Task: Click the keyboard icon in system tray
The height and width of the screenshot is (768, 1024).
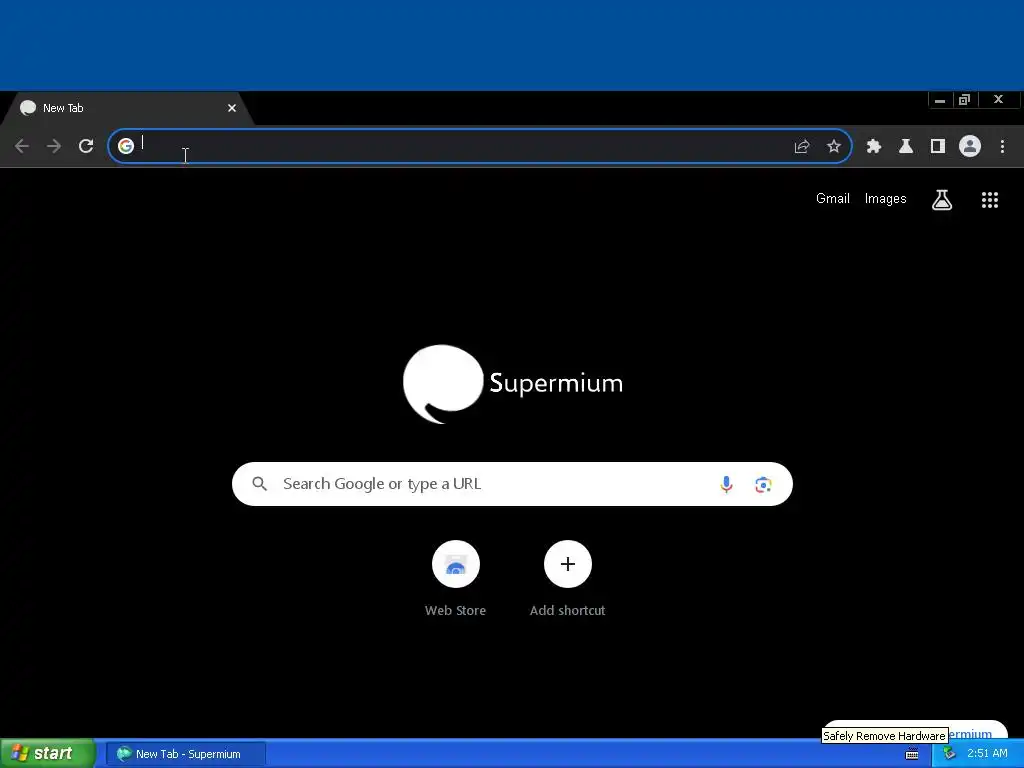Action: (x=912, y=754)
